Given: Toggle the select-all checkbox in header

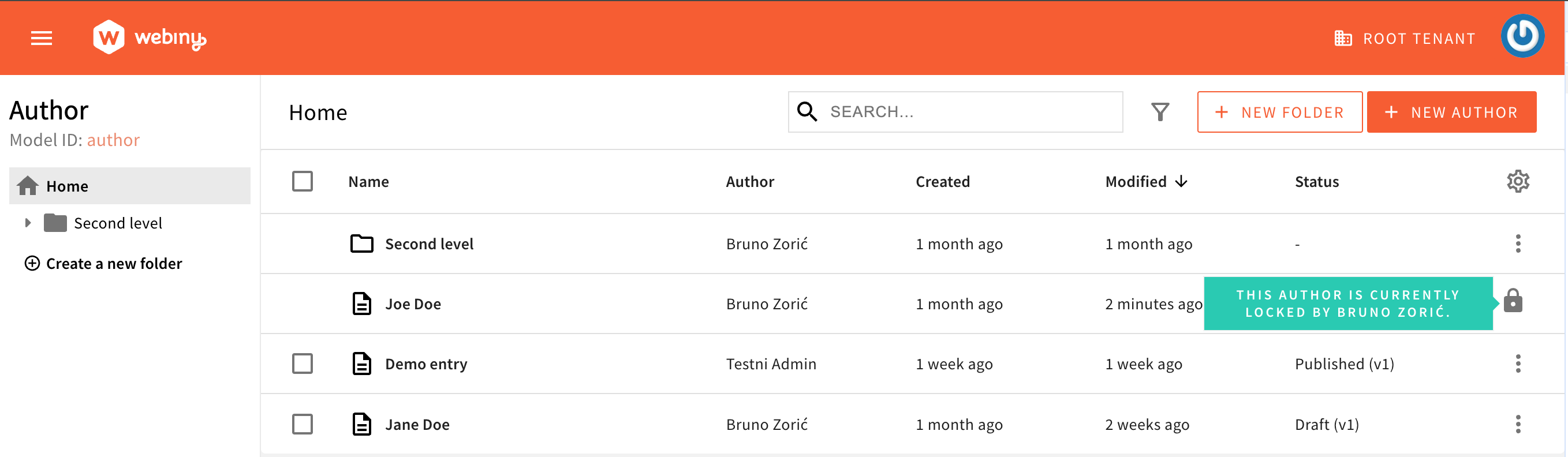Looking at the screenshot, I should 303,181.
